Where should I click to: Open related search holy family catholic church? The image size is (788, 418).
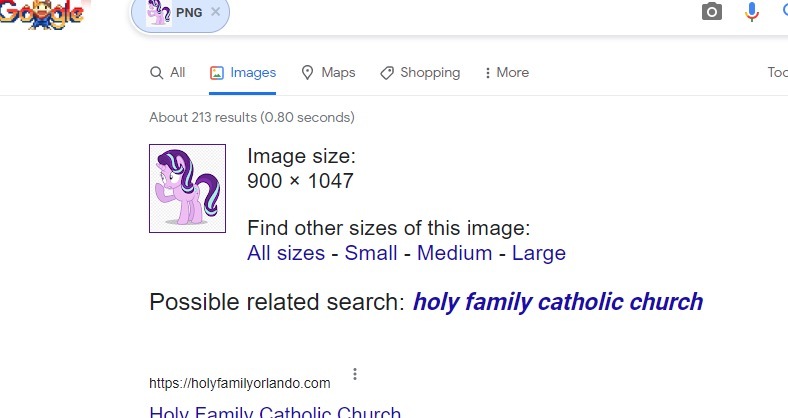click(x=557, y=302)
